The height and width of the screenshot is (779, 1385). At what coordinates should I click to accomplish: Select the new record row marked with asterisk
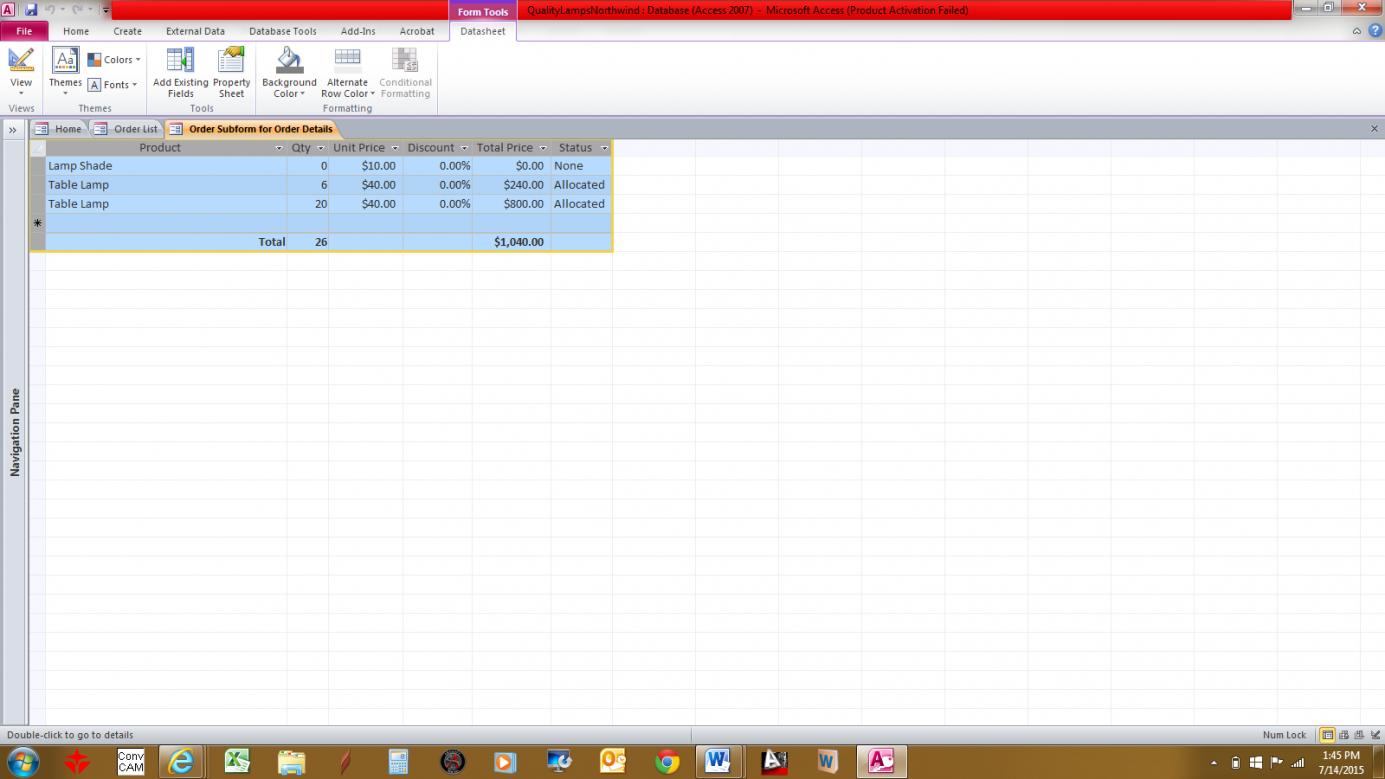click(x=38, y=223)
